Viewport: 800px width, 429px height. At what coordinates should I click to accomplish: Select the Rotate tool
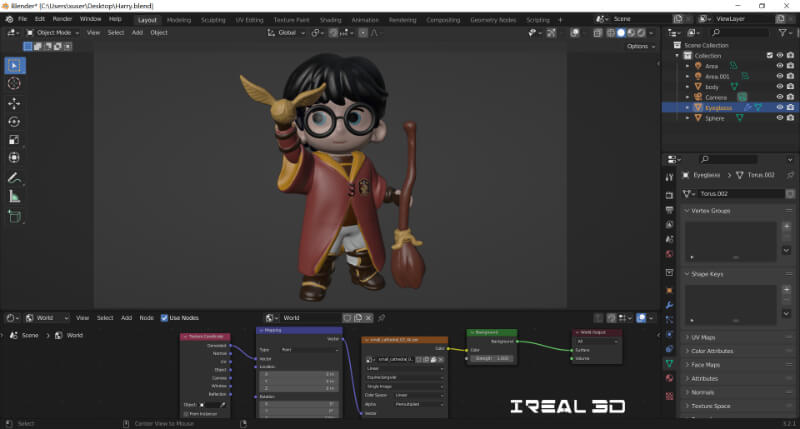point(14,122)
